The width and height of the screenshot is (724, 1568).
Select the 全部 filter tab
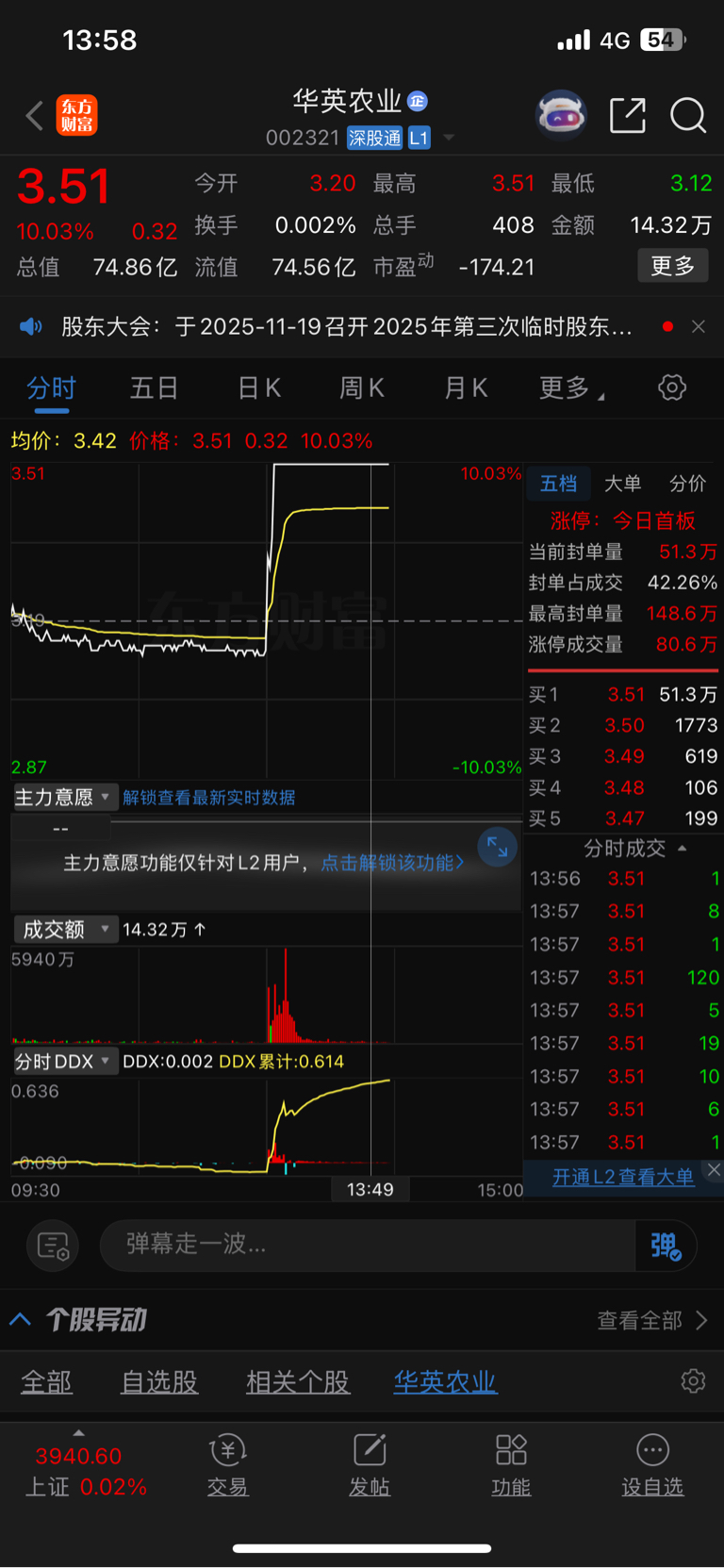pyautogui.click(x=46, y=1382)
